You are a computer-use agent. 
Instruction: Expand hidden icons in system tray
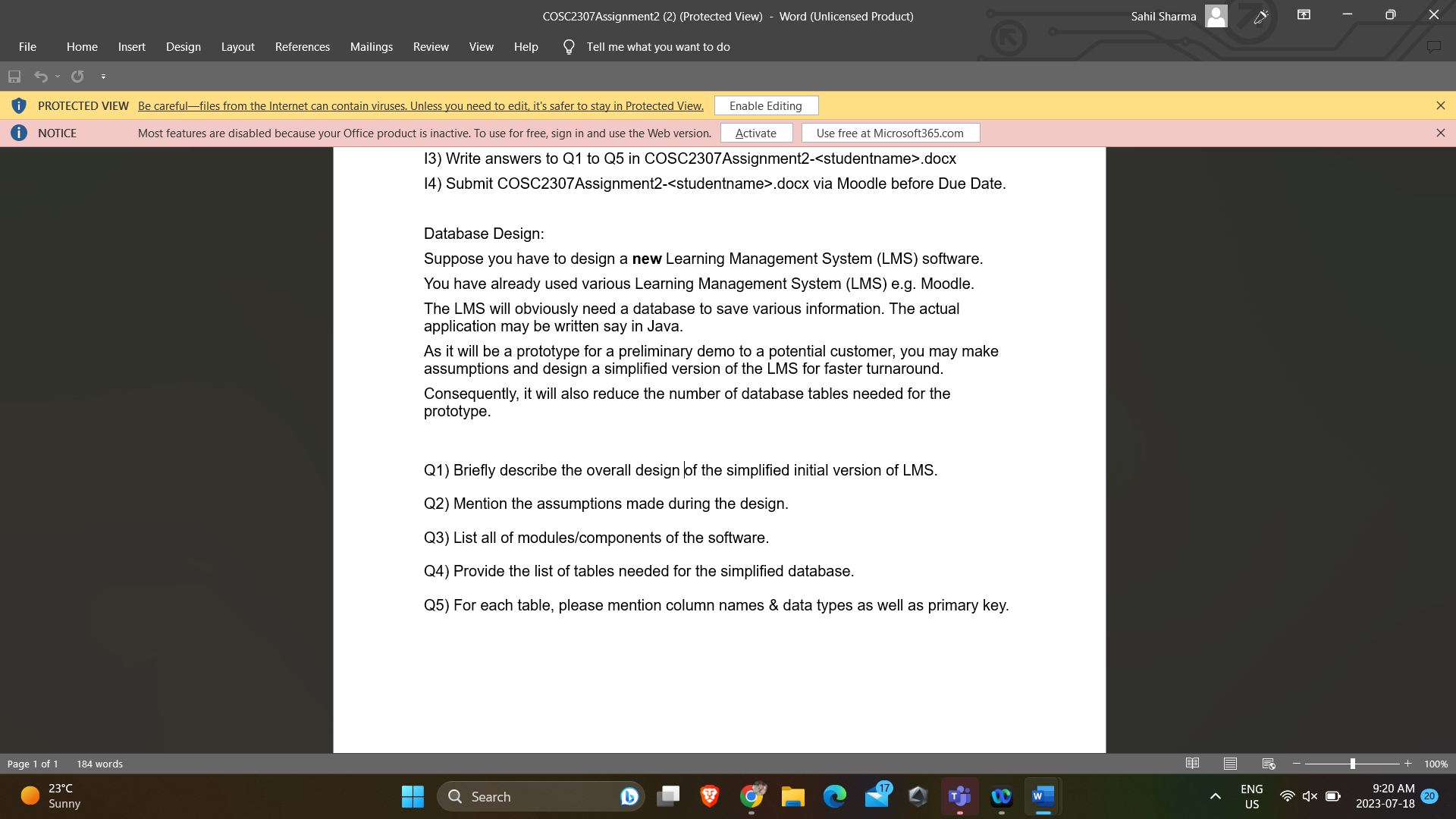tap(1214, 796)
